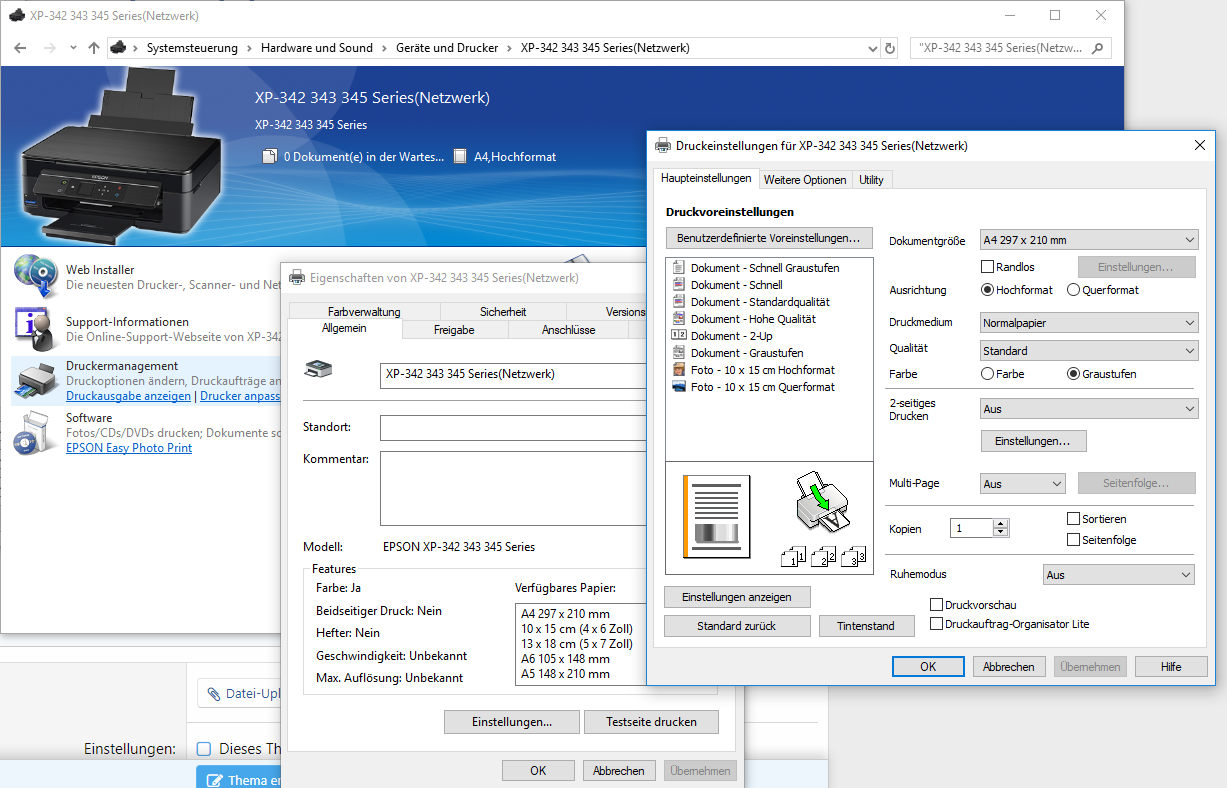Click Testseite drucken button
The height and width of the screenshot is (788, 1227).
click(653, 722)
